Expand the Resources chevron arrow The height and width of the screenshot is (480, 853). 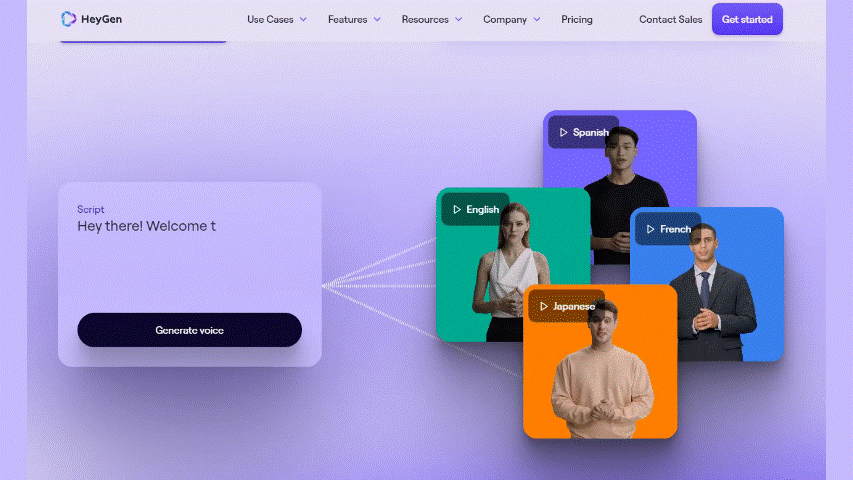459,20
